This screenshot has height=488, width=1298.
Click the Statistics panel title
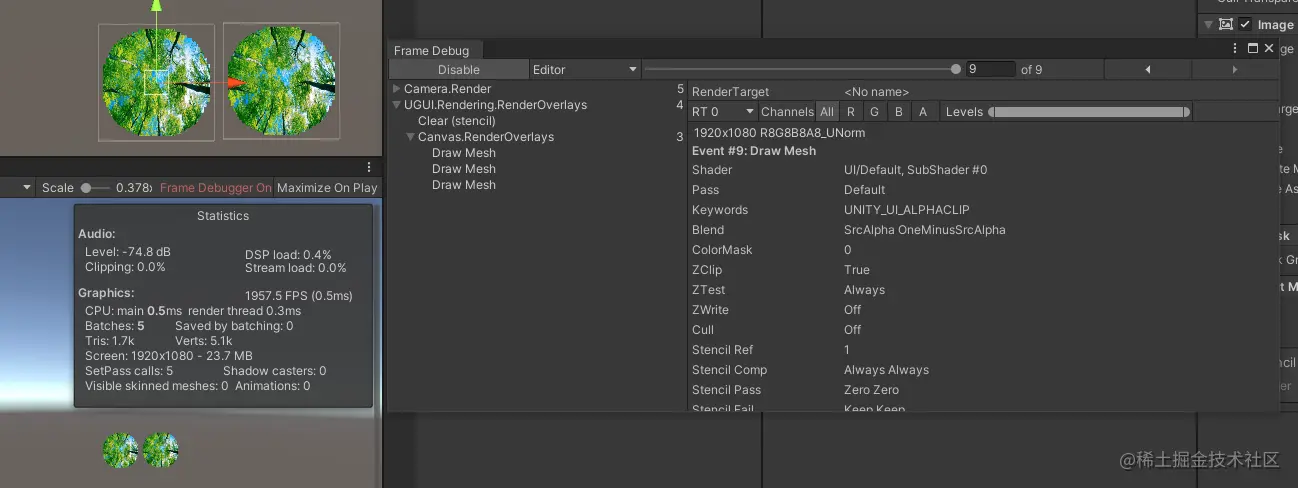pyautogui.click(x=223, y=215)
